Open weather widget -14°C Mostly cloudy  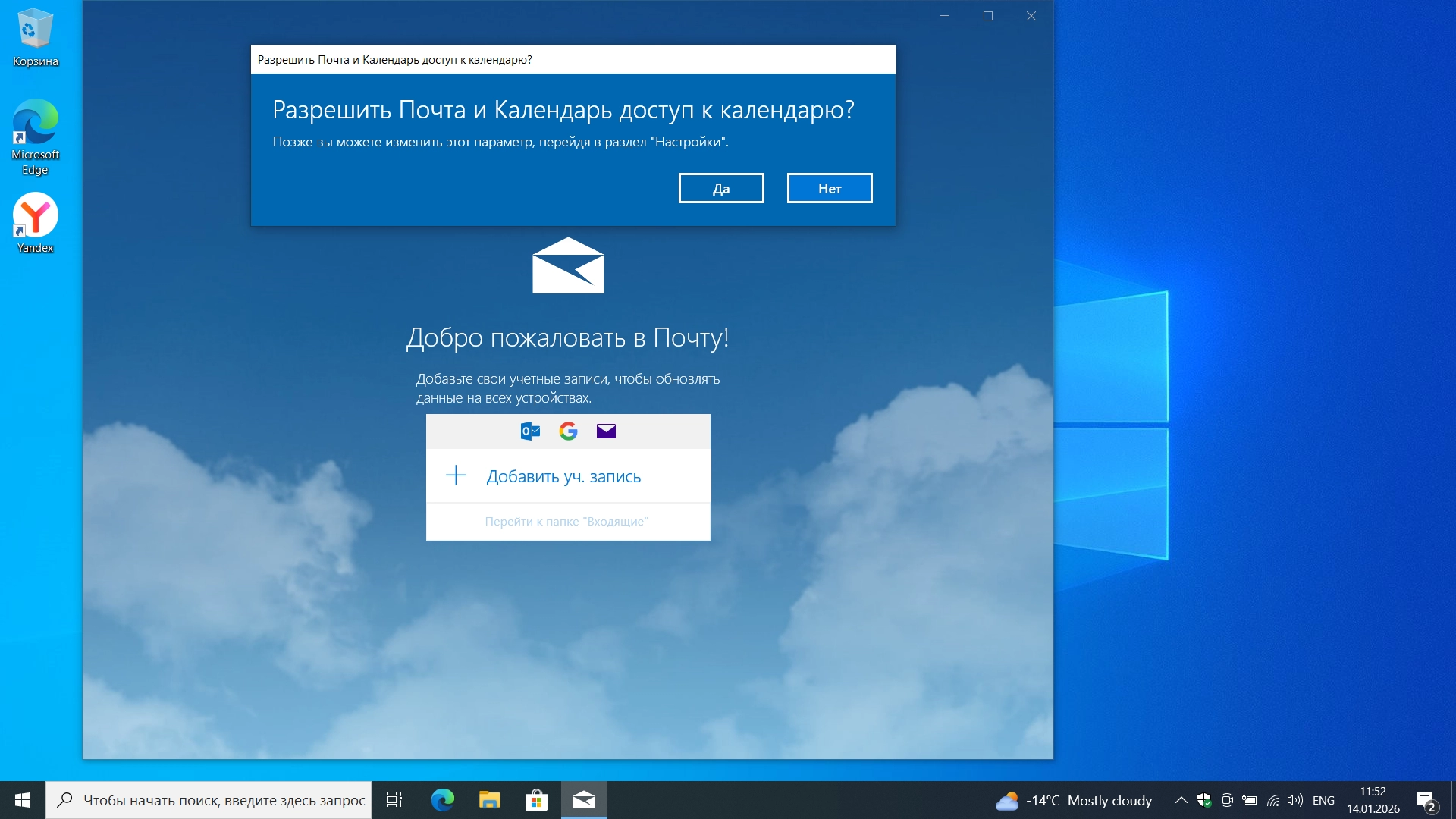[x=1074, y=800]
